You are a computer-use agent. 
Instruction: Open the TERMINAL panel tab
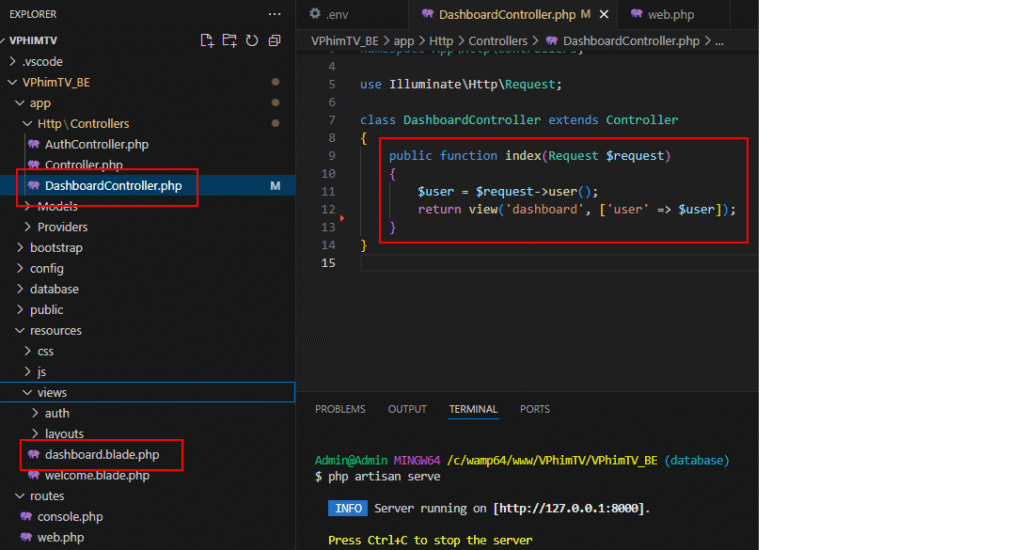(x=473, y=409)
